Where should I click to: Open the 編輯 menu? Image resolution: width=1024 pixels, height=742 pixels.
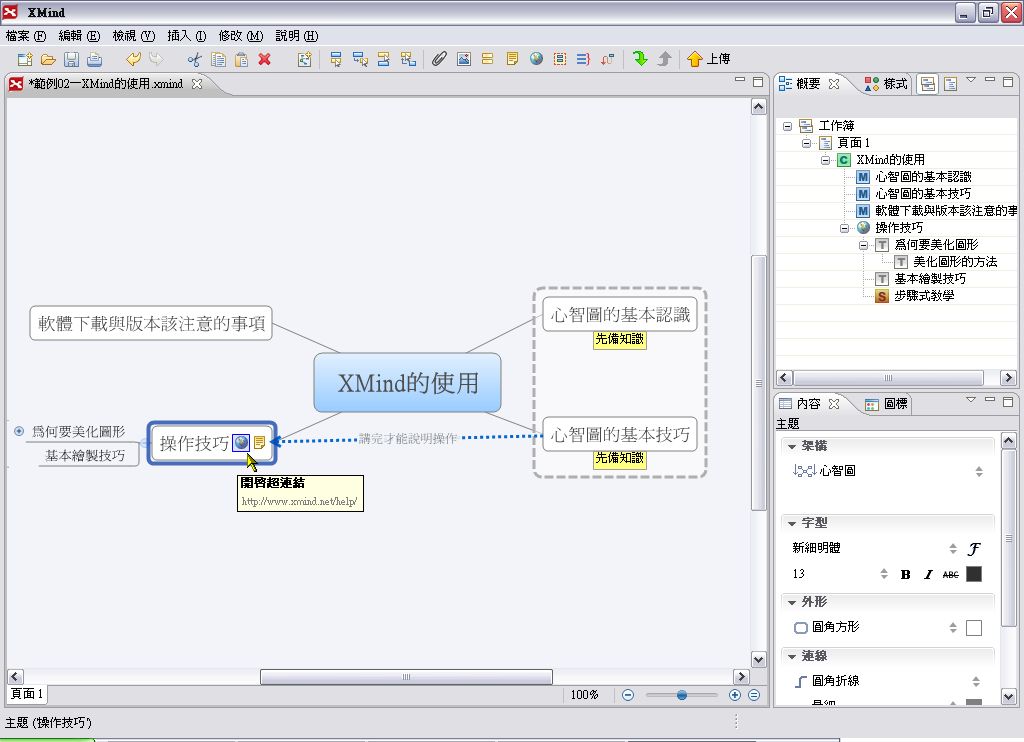click(79, 36)
